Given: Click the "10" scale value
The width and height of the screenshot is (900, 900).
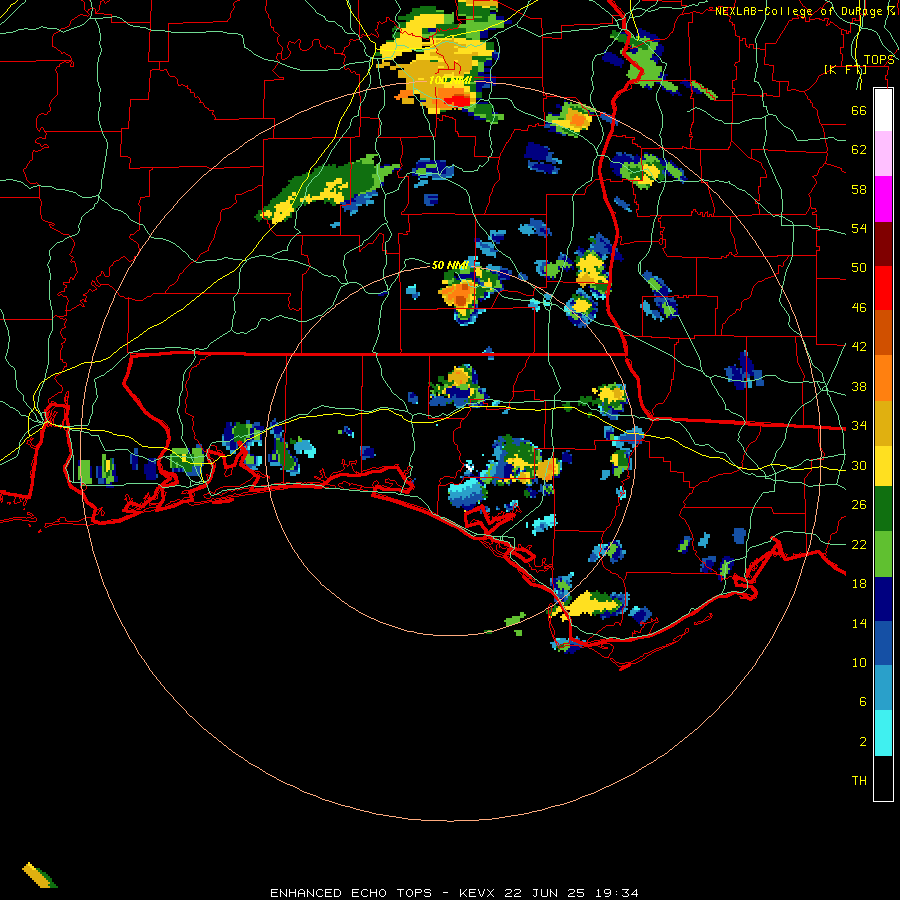Looking at the screenshot, I should (x=859, y=662).
